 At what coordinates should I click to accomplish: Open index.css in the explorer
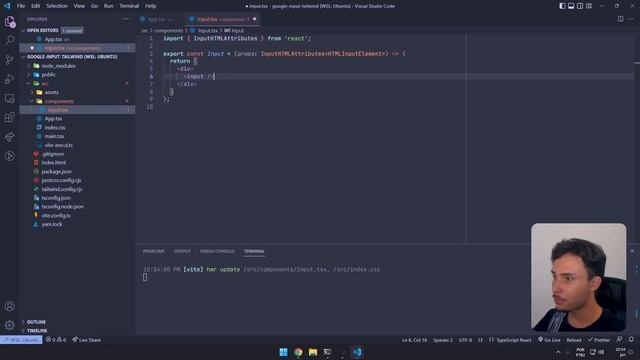click(55, 127)
